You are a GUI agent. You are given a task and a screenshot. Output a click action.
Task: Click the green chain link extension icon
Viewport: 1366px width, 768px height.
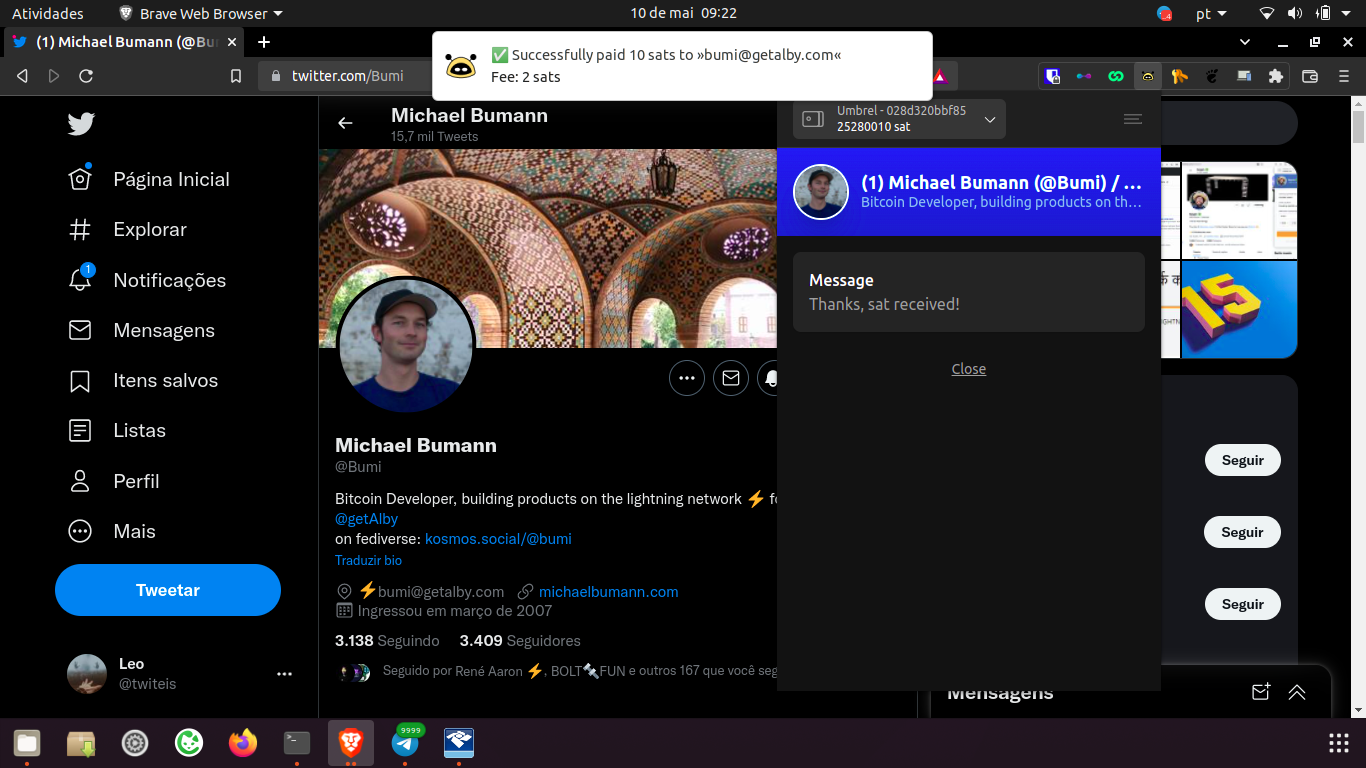click(1116, 76)
